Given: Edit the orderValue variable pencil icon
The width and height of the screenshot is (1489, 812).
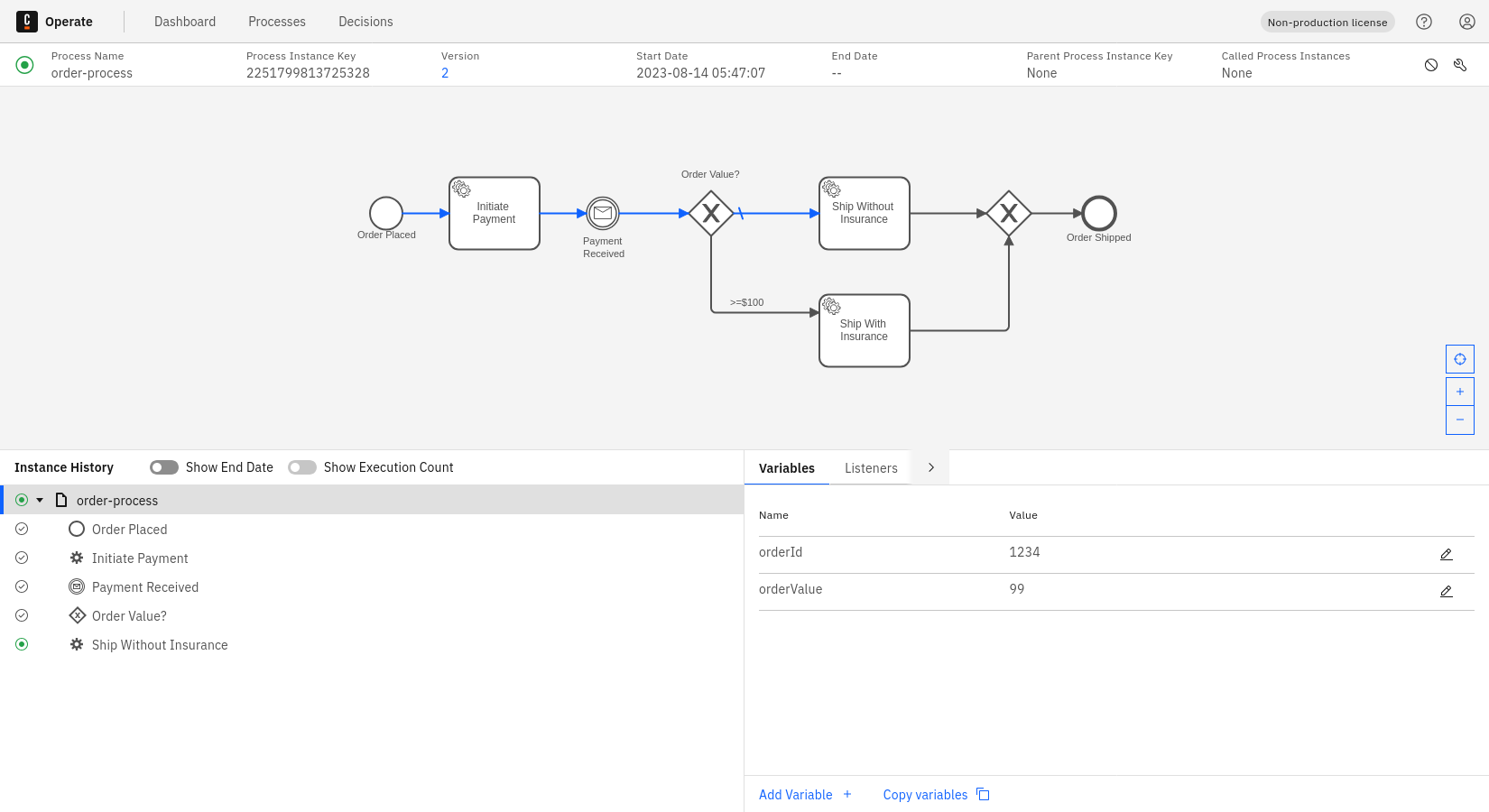Looking at the screenshot, I should pos(1446,592).
